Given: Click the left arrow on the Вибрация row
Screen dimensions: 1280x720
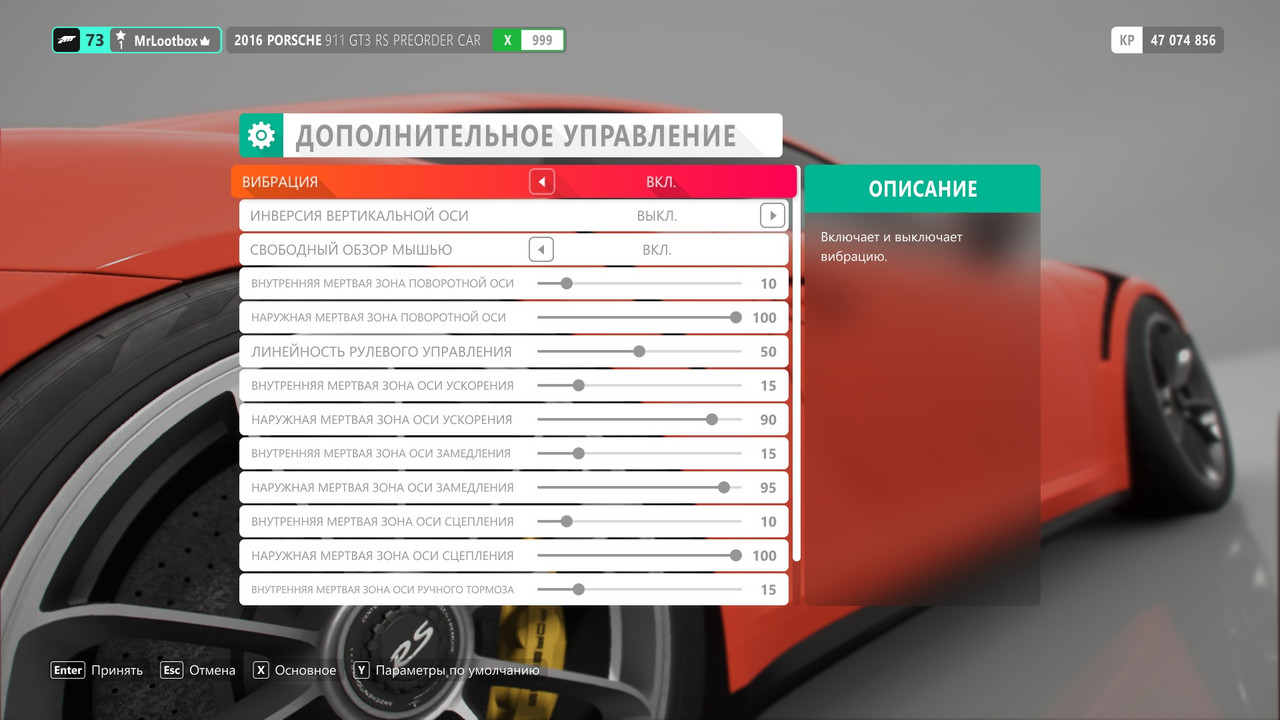Looking at the screenshot, I should tap(541, 181).
